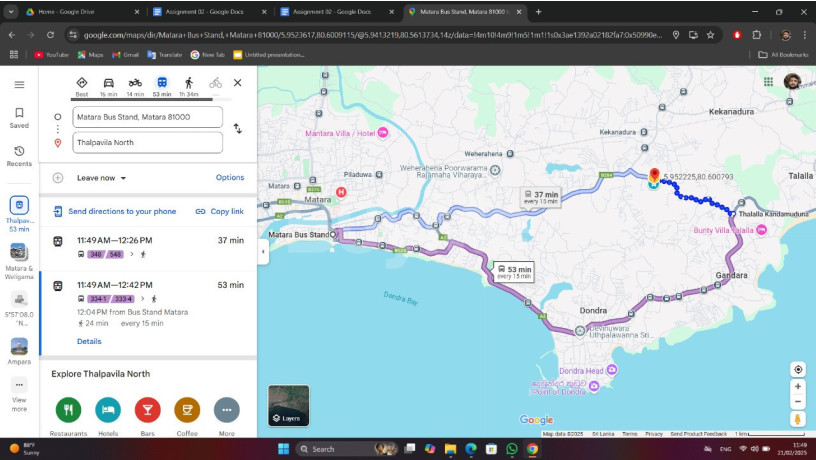Image resolution: width=816 pixels, height=460 pixels.
Task: Select Best travel mode icon
Action: point(82,86)
